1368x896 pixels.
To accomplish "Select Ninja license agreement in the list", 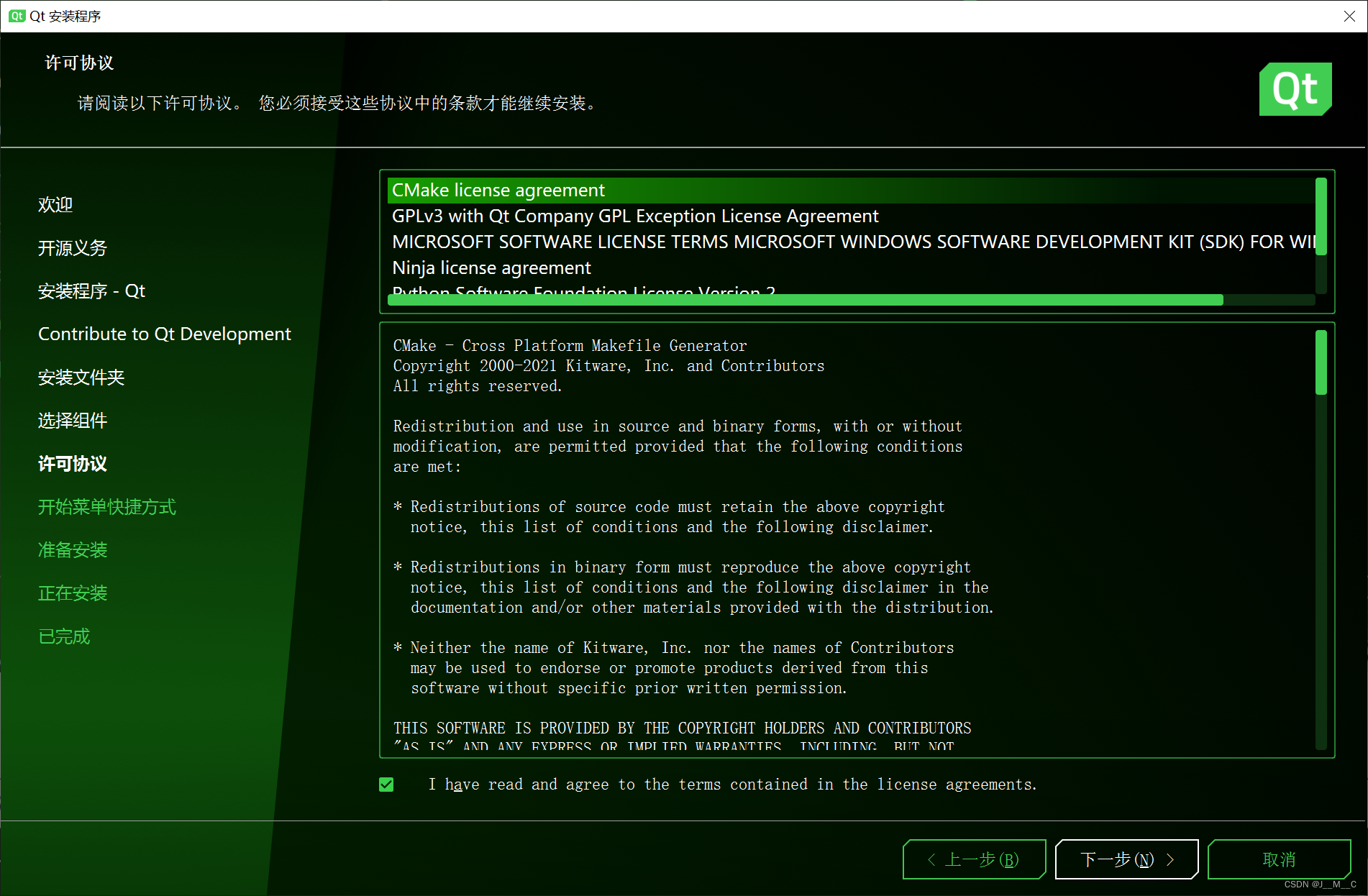I will (x=851, y=268).
